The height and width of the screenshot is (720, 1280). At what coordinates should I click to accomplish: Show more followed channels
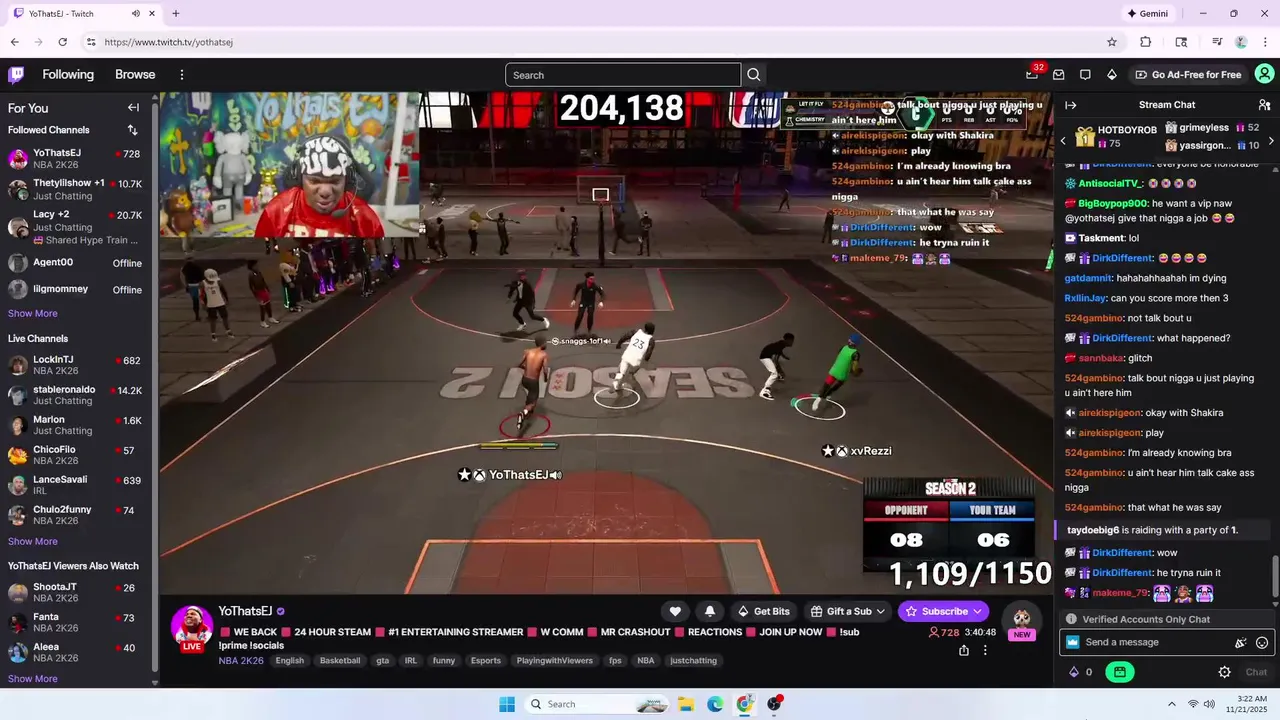click(x=33, y=313)
